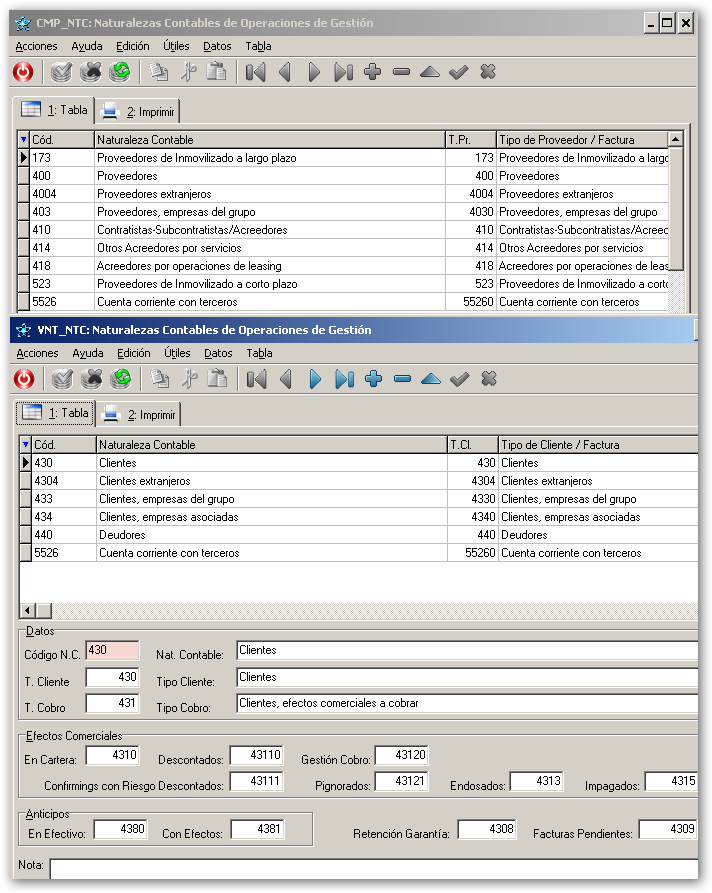
Task: Click Nat. Contable field showing Clientes
Action: [x=467, y=650]
